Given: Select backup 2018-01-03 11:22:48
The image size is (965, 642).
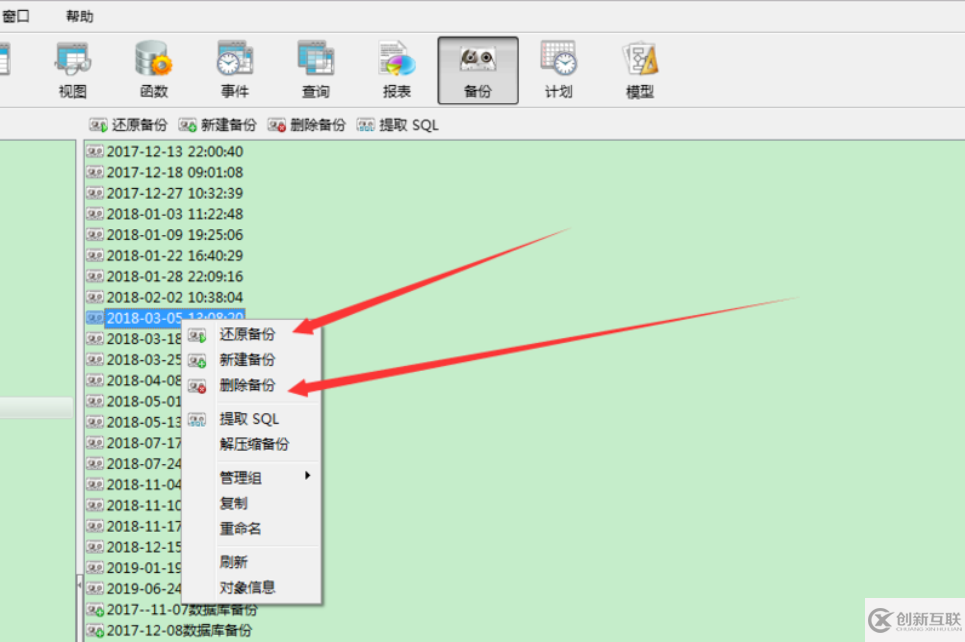Looking at the screenshot, I should pyautogui.click(x=164, y=214).
